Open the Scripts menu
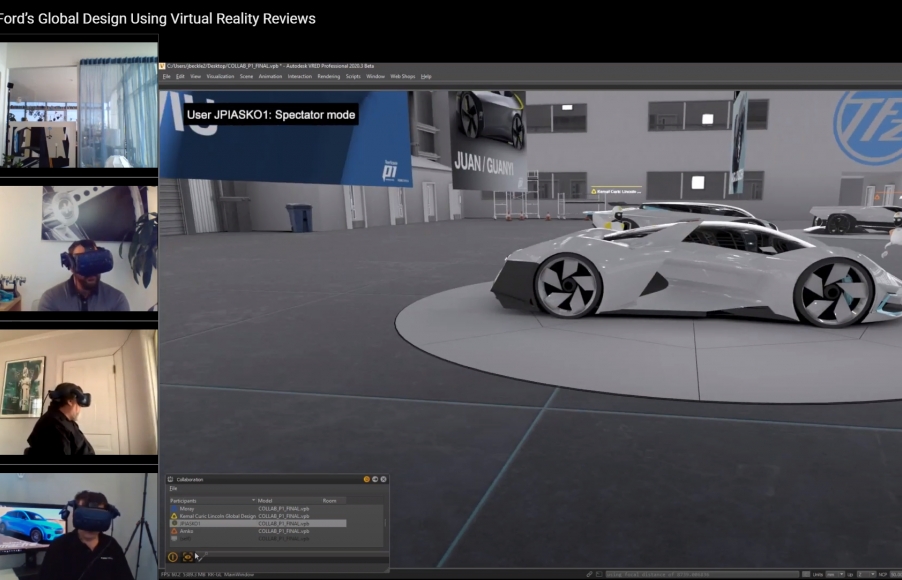The height and width of the screenshot is (580, 902). (x=353, y=77)
